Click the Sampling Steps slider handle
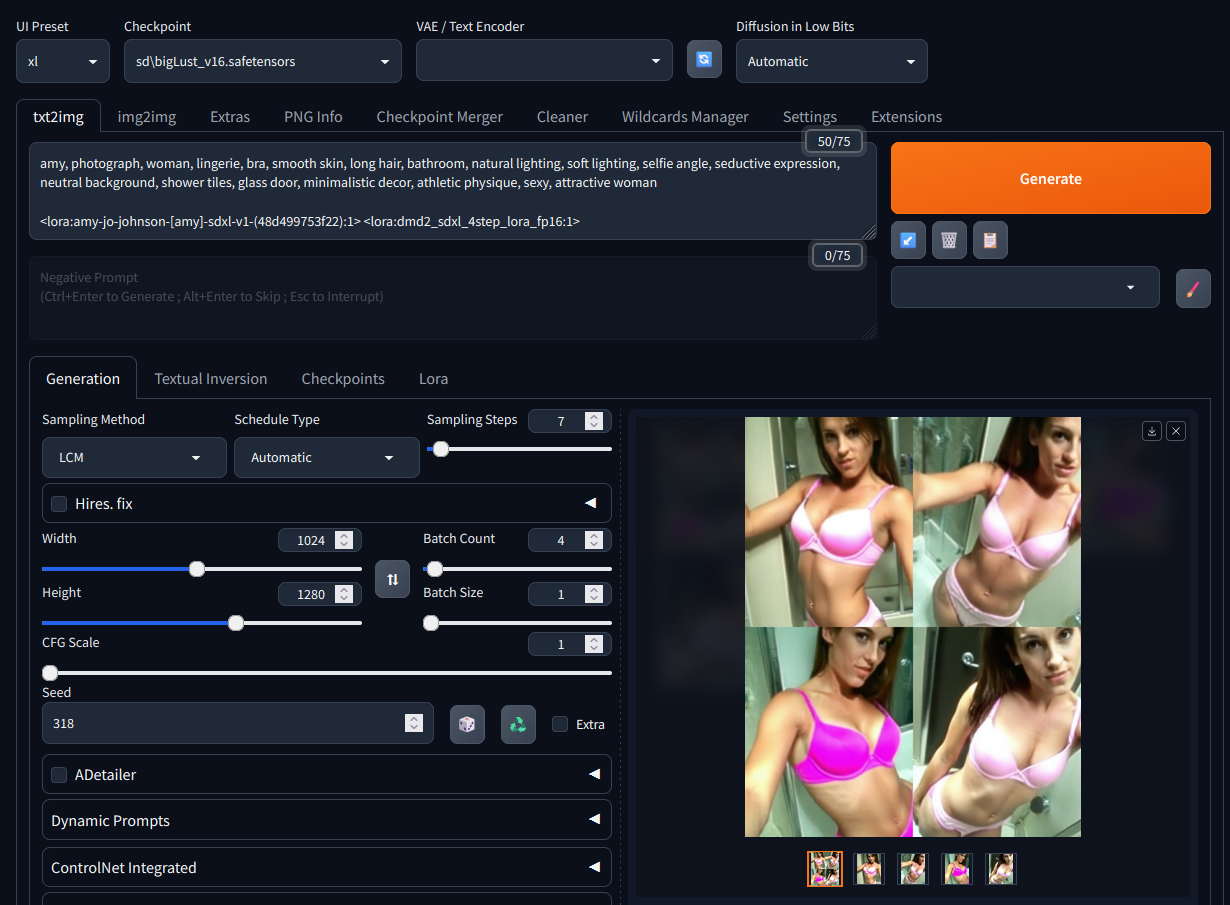This screenshot has width=1230, height=905. (440, 449)
